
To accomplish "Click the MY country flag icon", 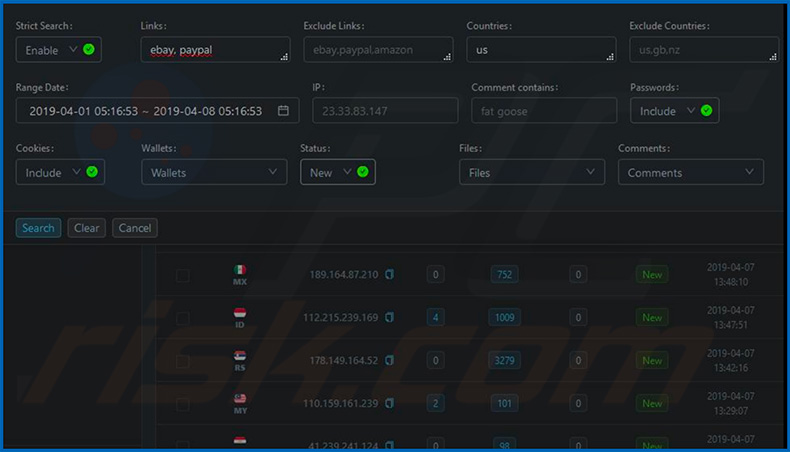I will click(240, 398).
